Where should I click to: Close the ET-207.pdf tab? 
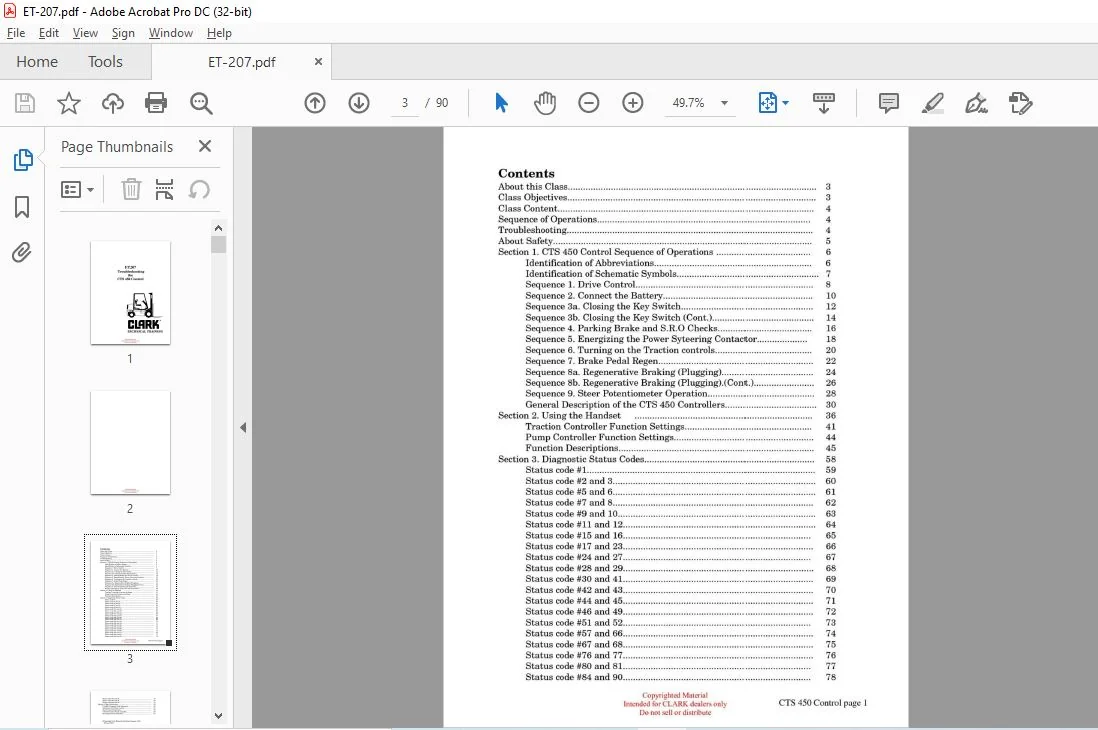click(318, 62)
